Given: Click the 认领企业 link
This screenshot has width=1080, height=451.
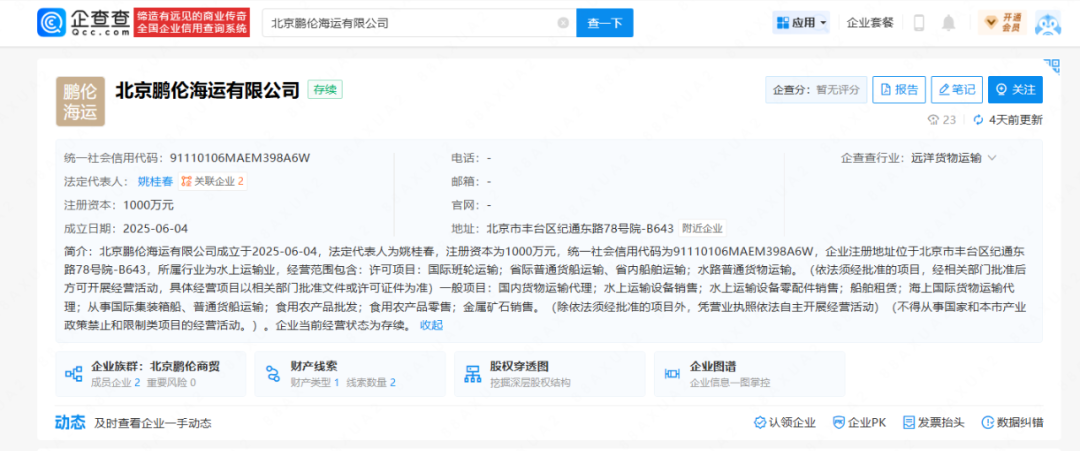Looking at the screenshot, I should tap(785, 423).
